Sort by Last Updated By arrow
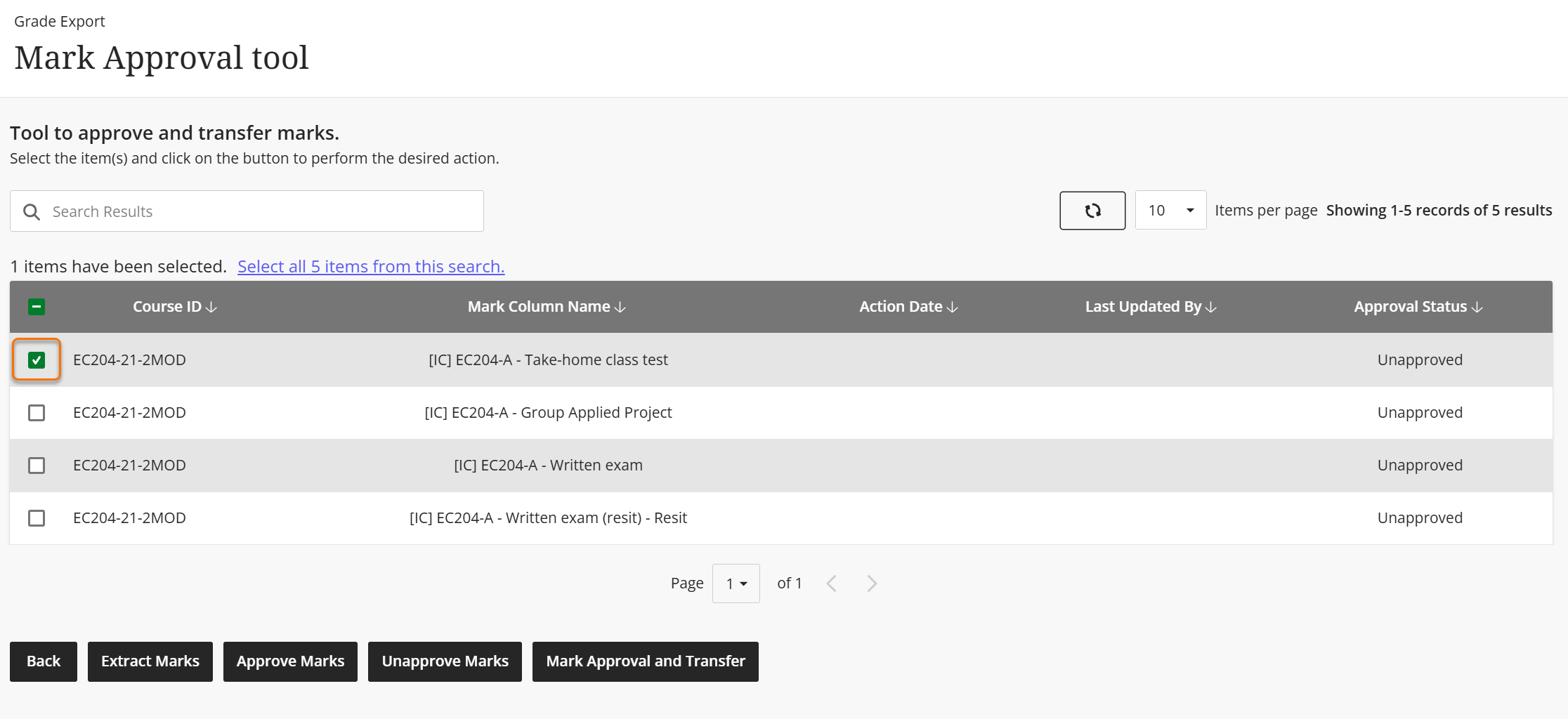This screenshot has width=1568, height=719. point(1211,308)
